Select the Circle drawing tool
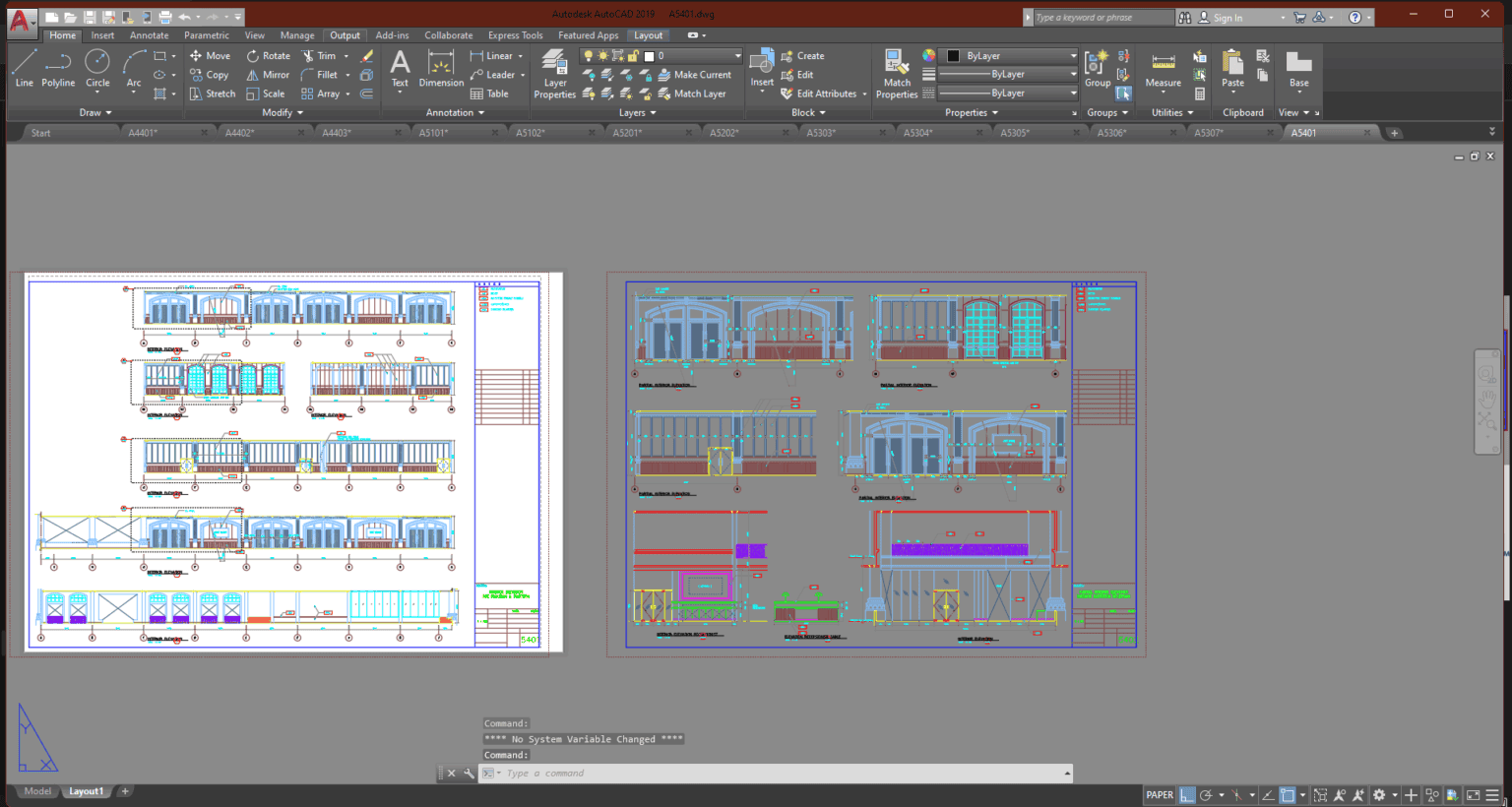Viewport: 1512px width, 807px height. [97, 70]
